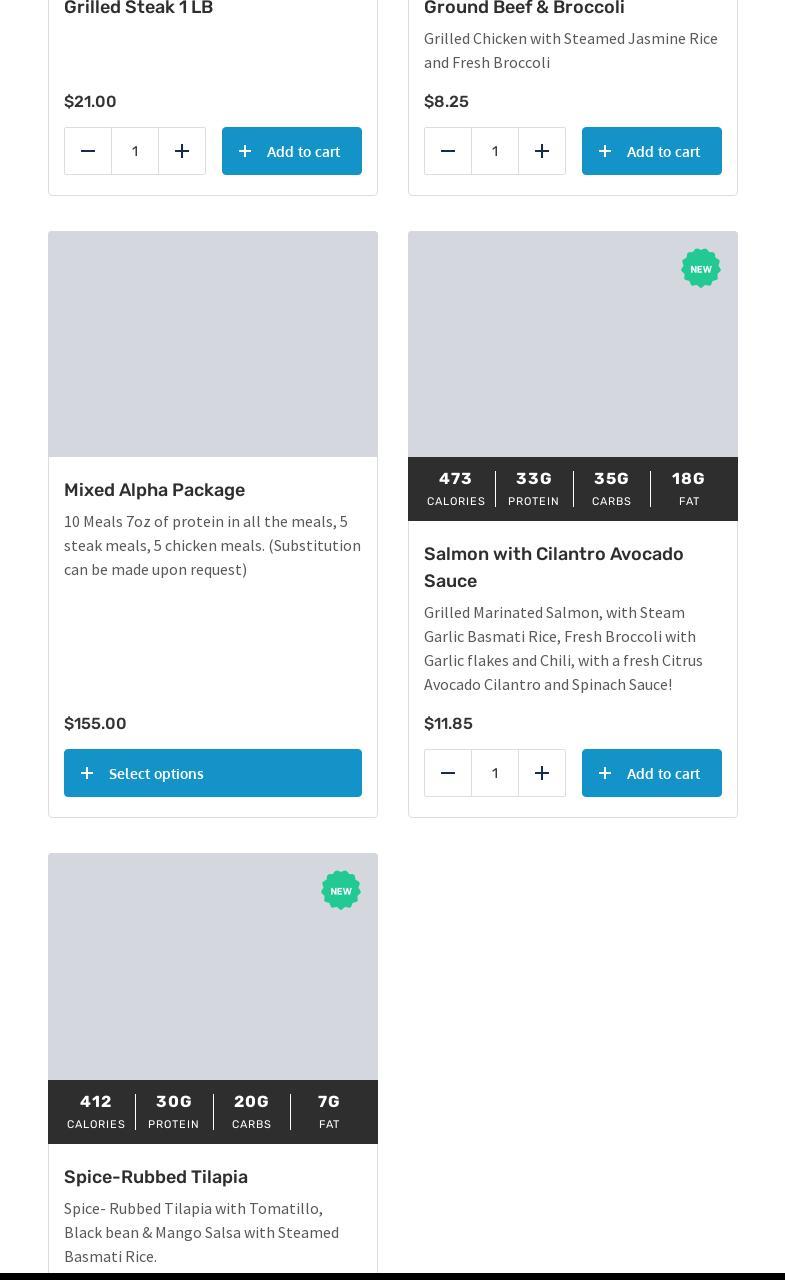Screen dimensions: 785x1280
Task: Add Grilled Steak 1 LB to cart
Action: [x=292, y=151]
